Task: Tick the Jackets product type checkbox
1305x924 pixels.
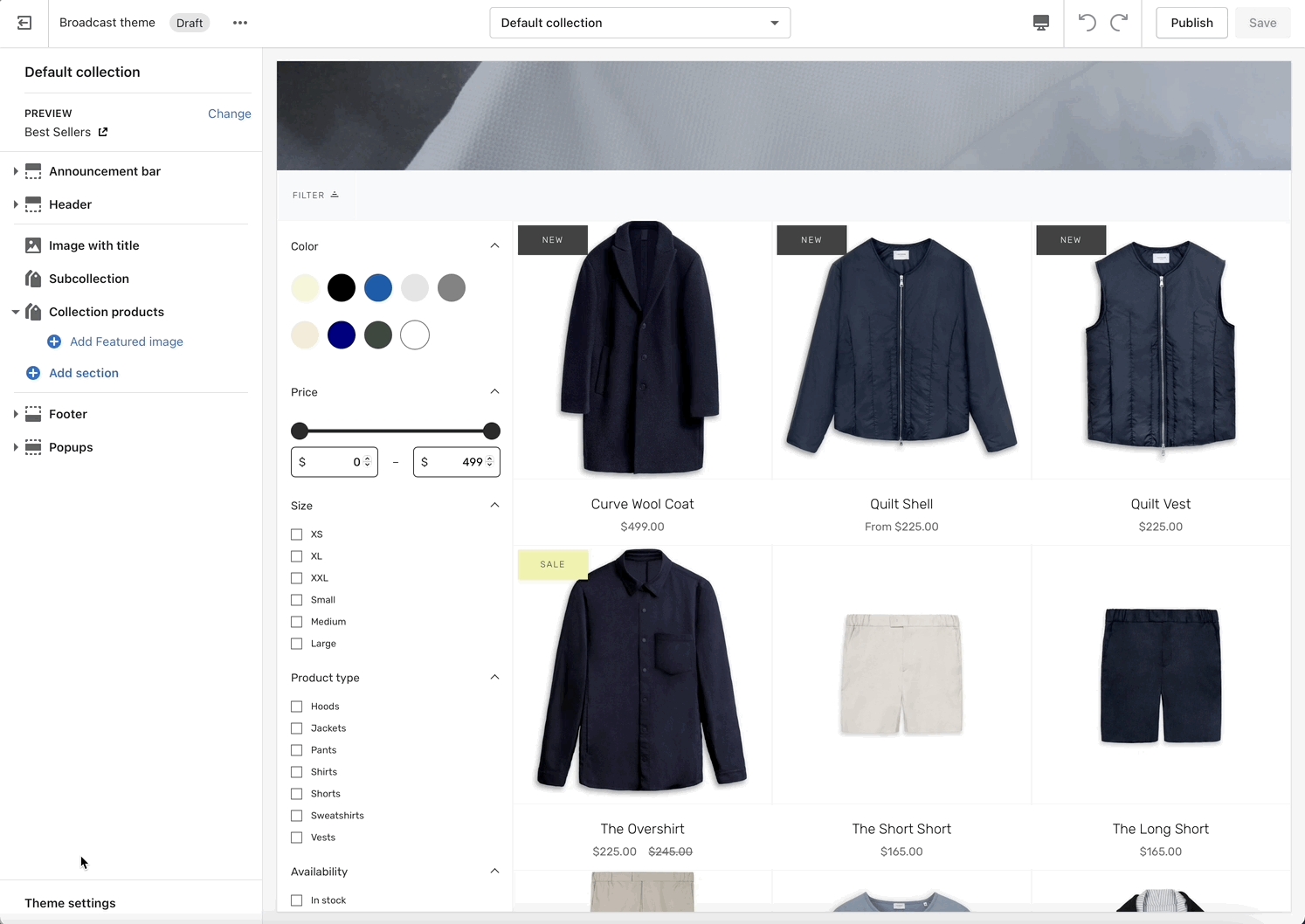Action: click(297, 728)
